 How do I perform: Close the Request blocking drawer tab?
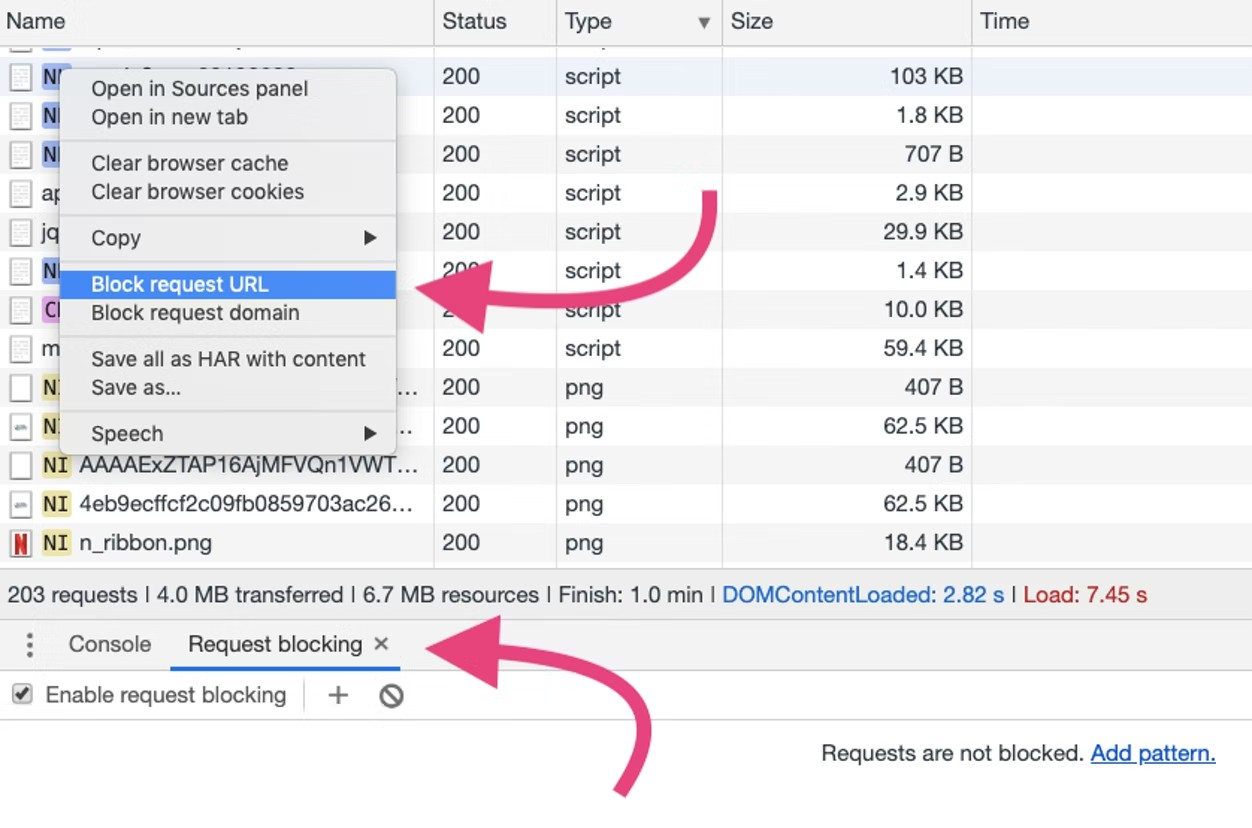click(381, 645)
